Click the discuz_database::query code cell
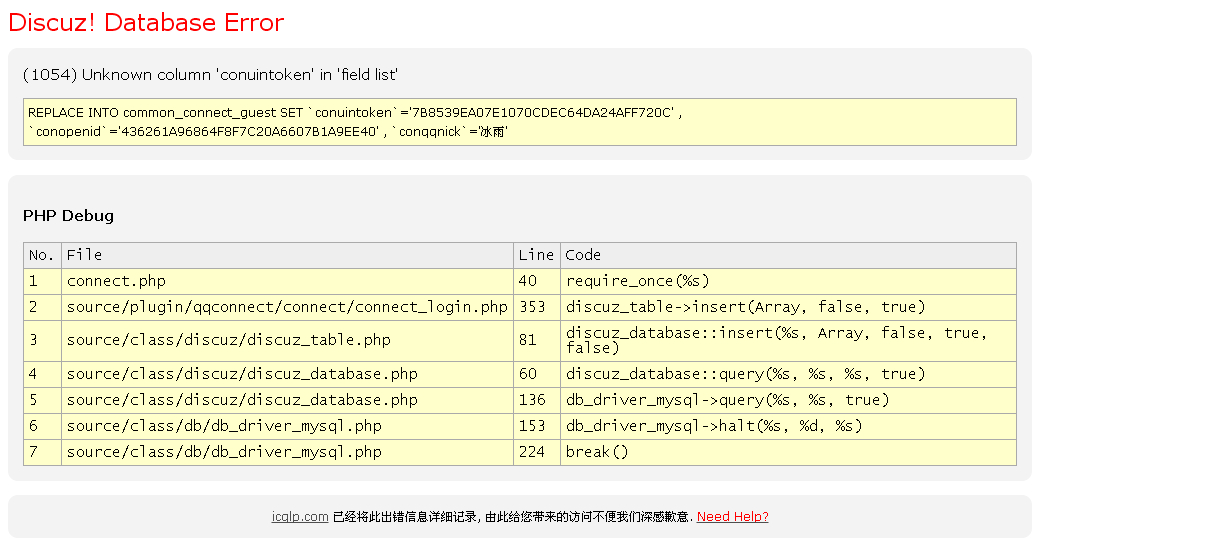This screenshot has height=547, width=1210. click(x=746, y=374)
